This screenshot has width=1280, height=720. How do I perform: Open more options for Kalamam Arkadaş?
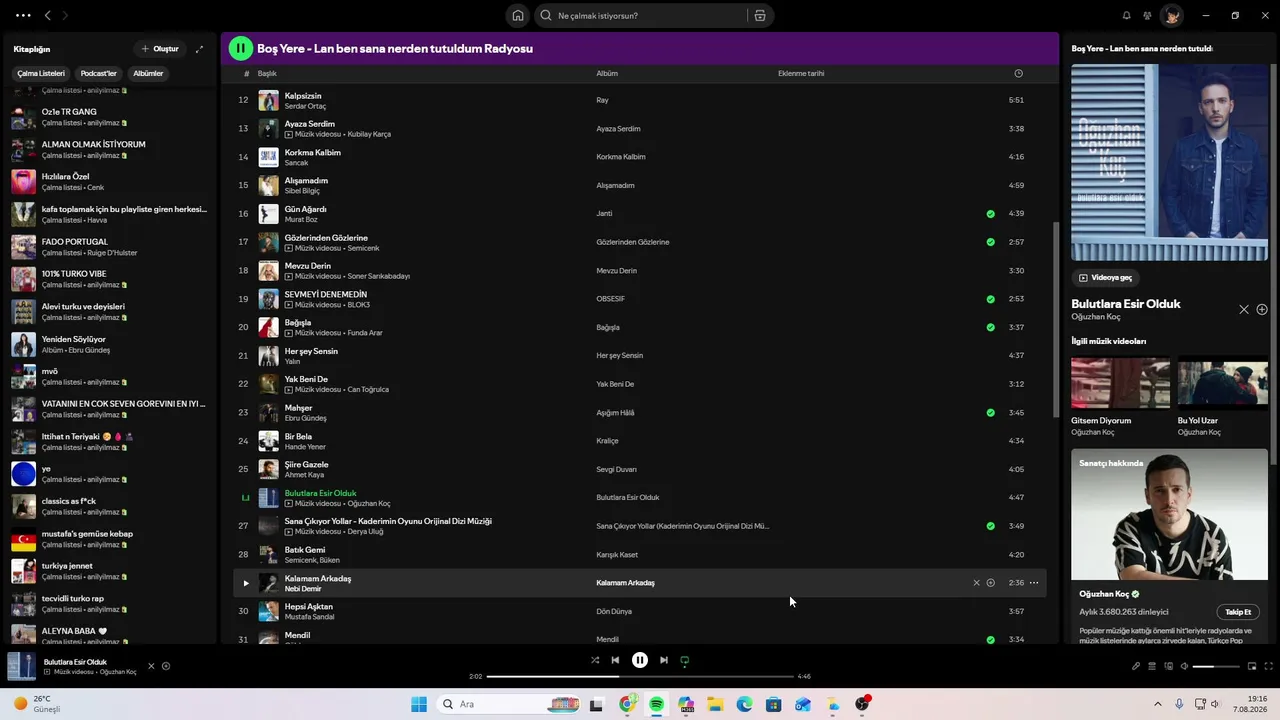[1034, 583]
